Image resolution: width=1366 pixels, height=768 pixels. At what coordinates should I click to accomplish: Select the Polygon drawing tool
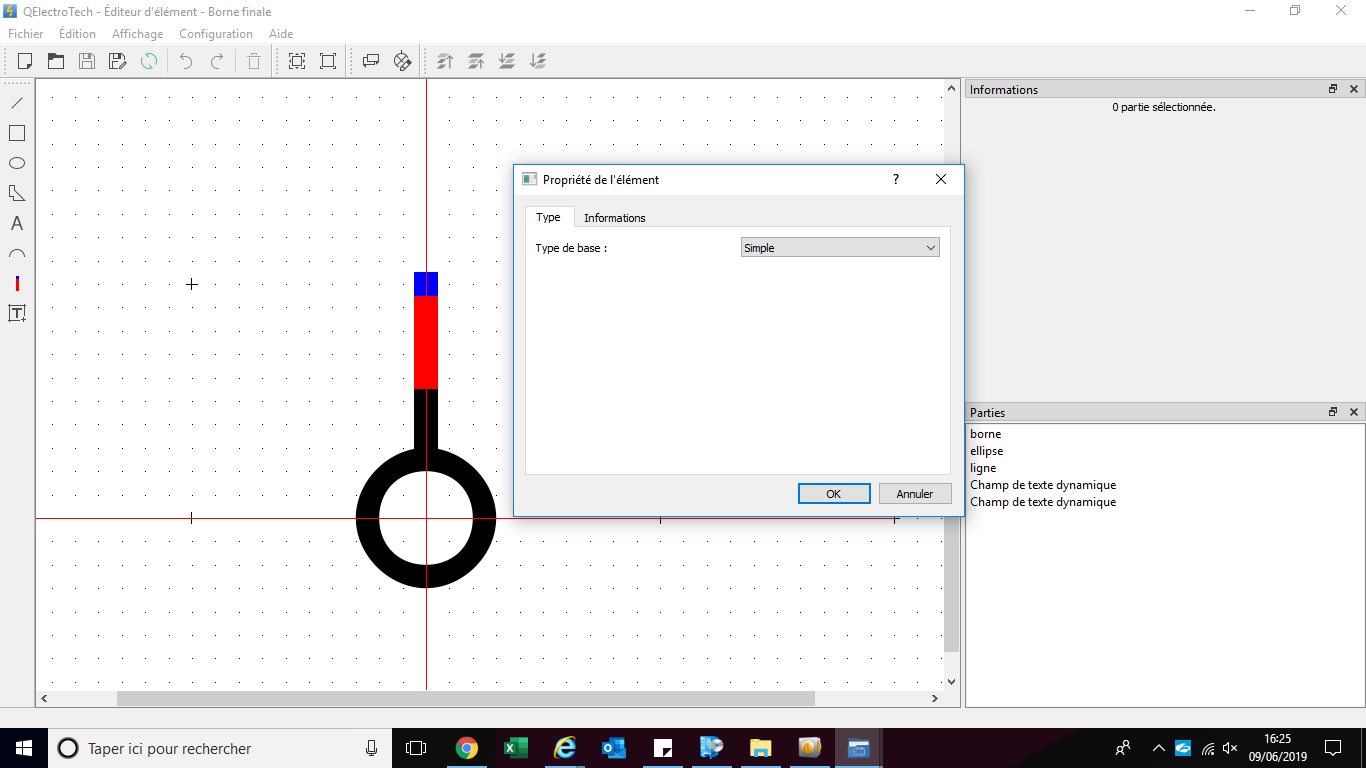17,193
